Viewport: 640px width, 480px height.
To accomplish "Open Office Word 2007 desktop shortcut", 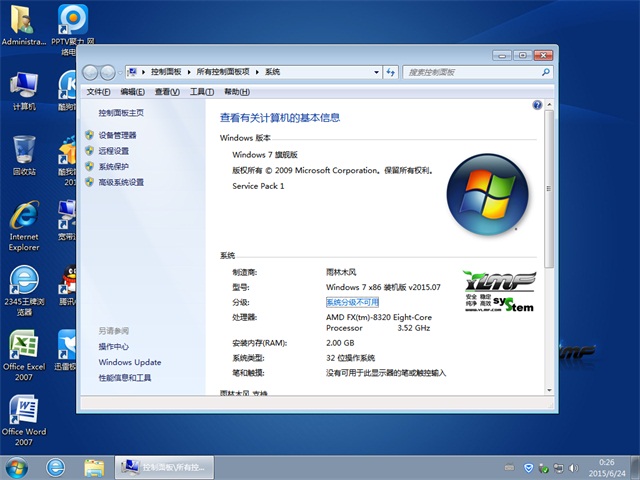I will tap(24, 420).
